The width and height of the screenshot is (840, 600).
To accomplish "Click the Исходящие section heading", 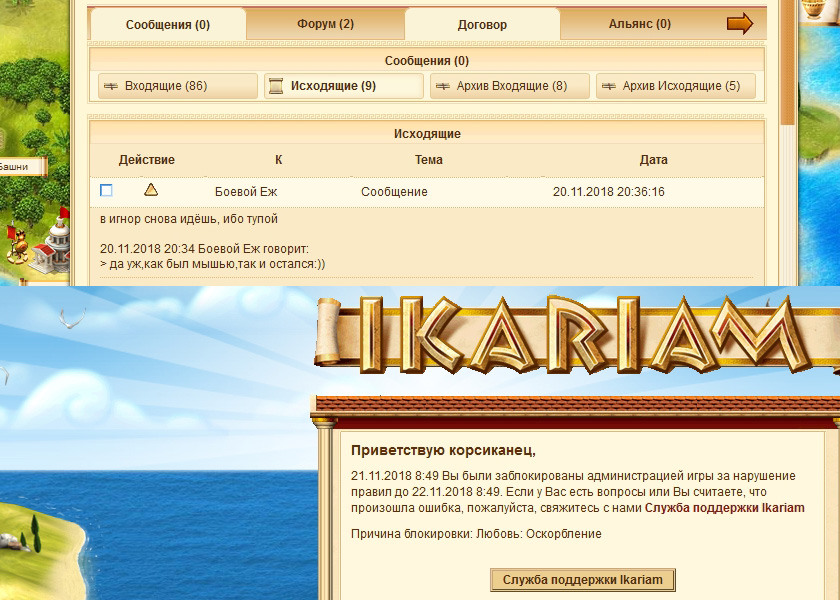I will click(x=428, y=133).
